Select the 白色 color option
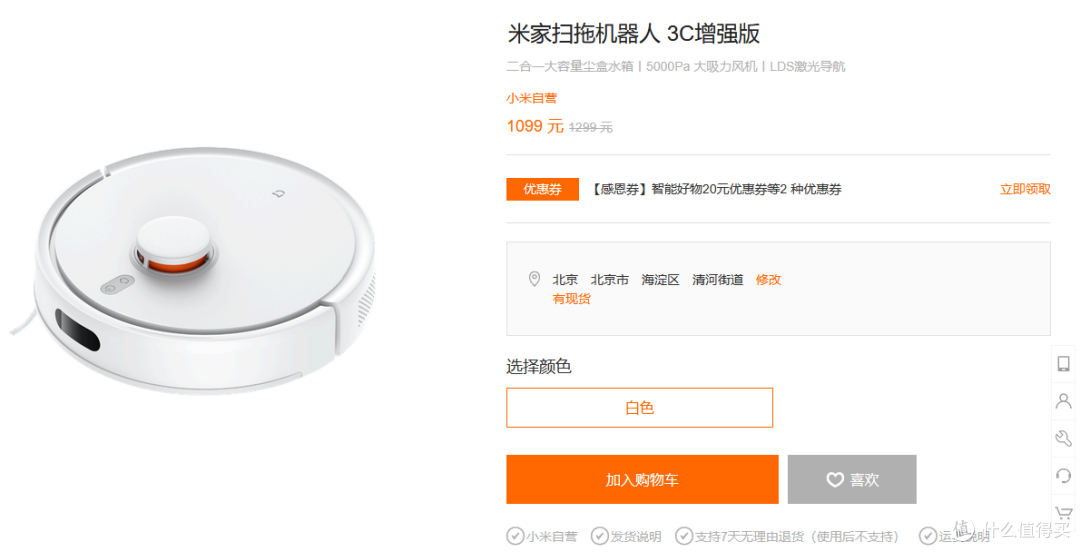 pyautogui.click(x=639, y=407)
